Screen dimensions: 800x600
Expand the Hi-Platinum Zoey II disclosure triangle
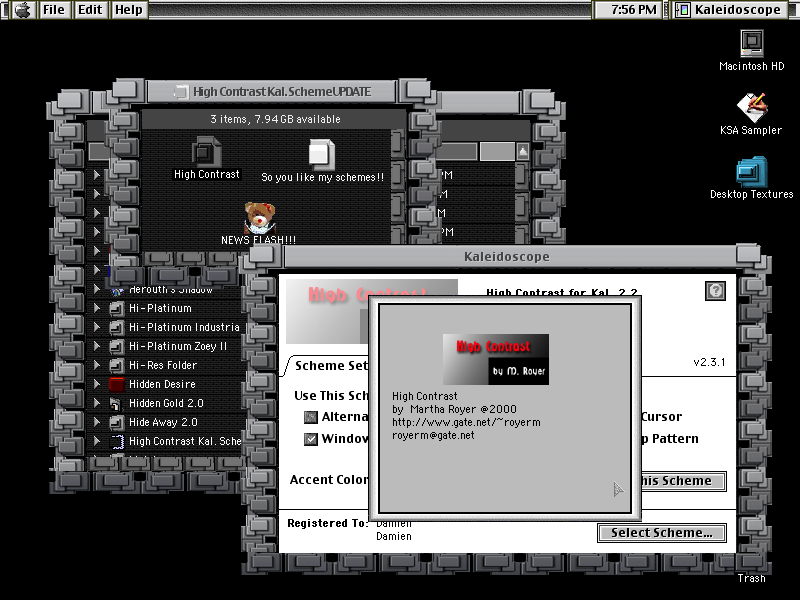(x=97, y=345)
